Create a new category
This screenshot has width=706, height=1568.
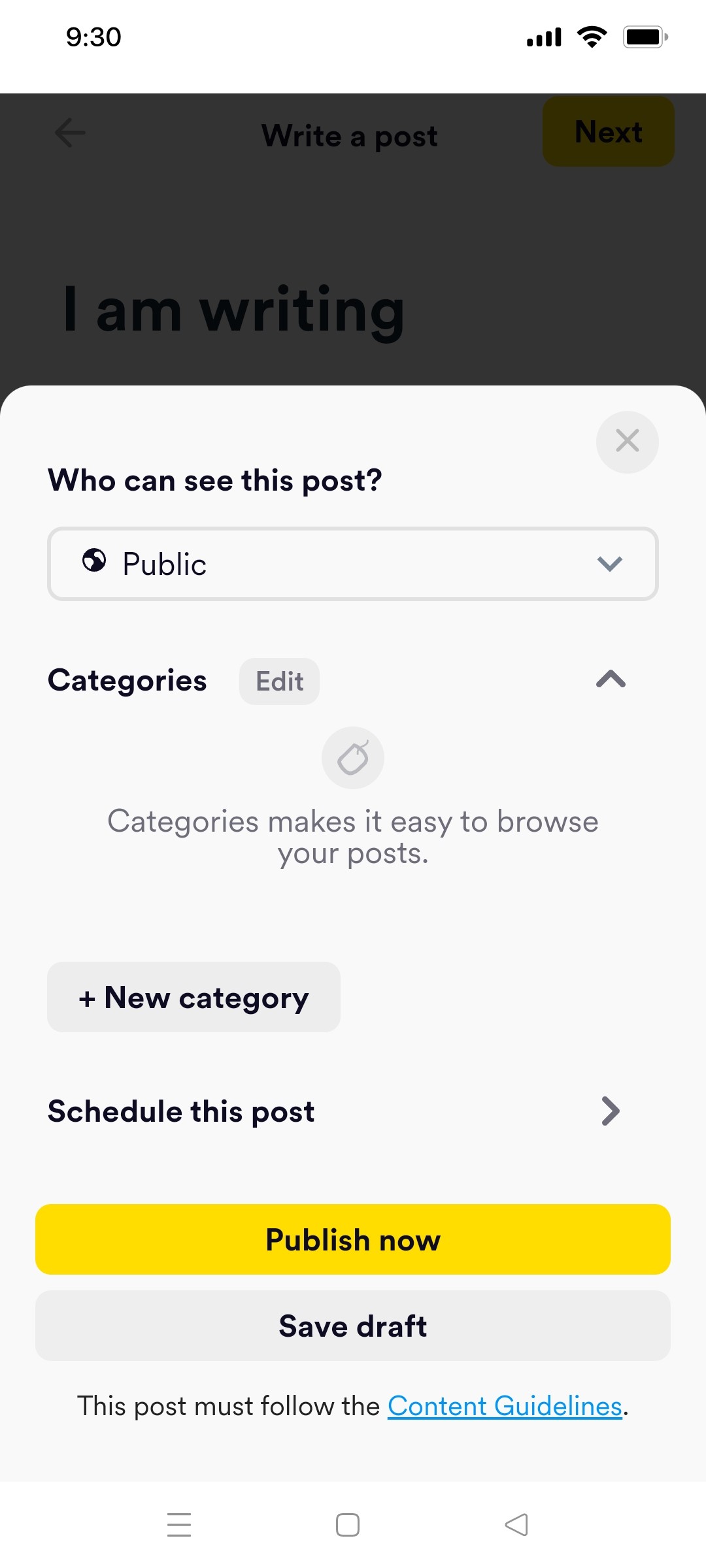193,996
